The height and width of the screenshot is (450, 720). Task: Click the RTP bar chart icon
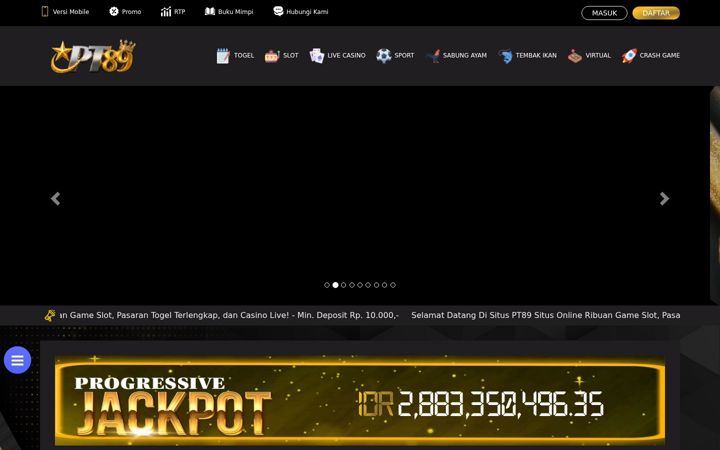tap(166, 11)
